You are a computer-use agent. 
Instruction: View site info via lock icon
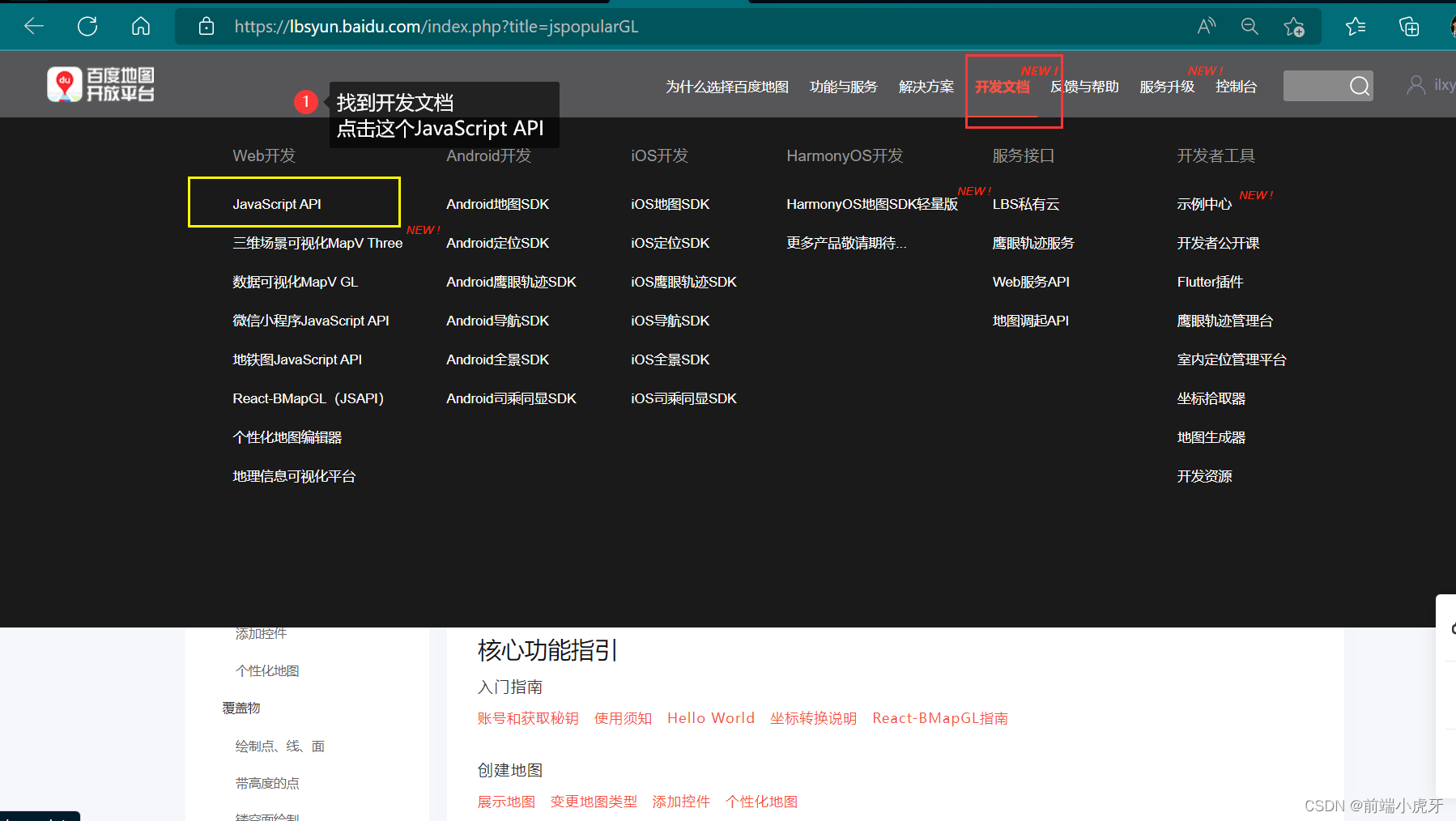[x=206, y=27]
